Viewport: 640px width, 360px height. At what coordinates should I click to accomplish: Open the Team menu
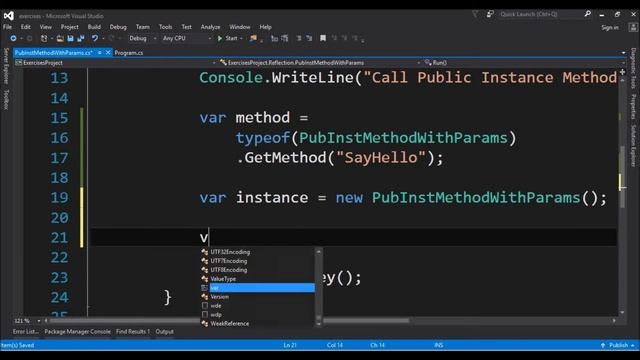142,27
